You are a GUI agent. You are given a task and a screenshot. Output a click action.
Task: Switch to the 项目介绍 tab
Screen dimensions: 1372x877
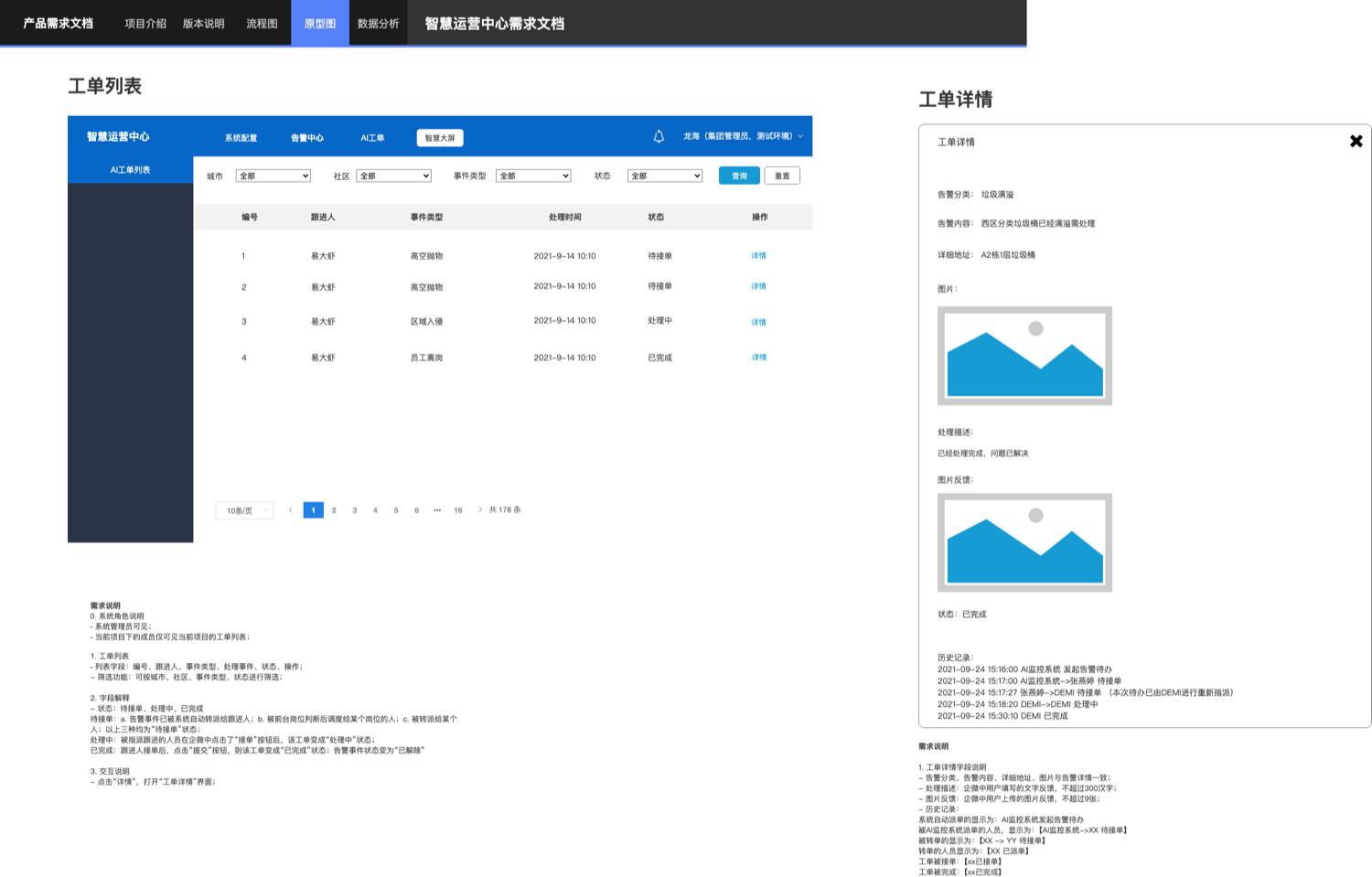click(x=145, y=24)
